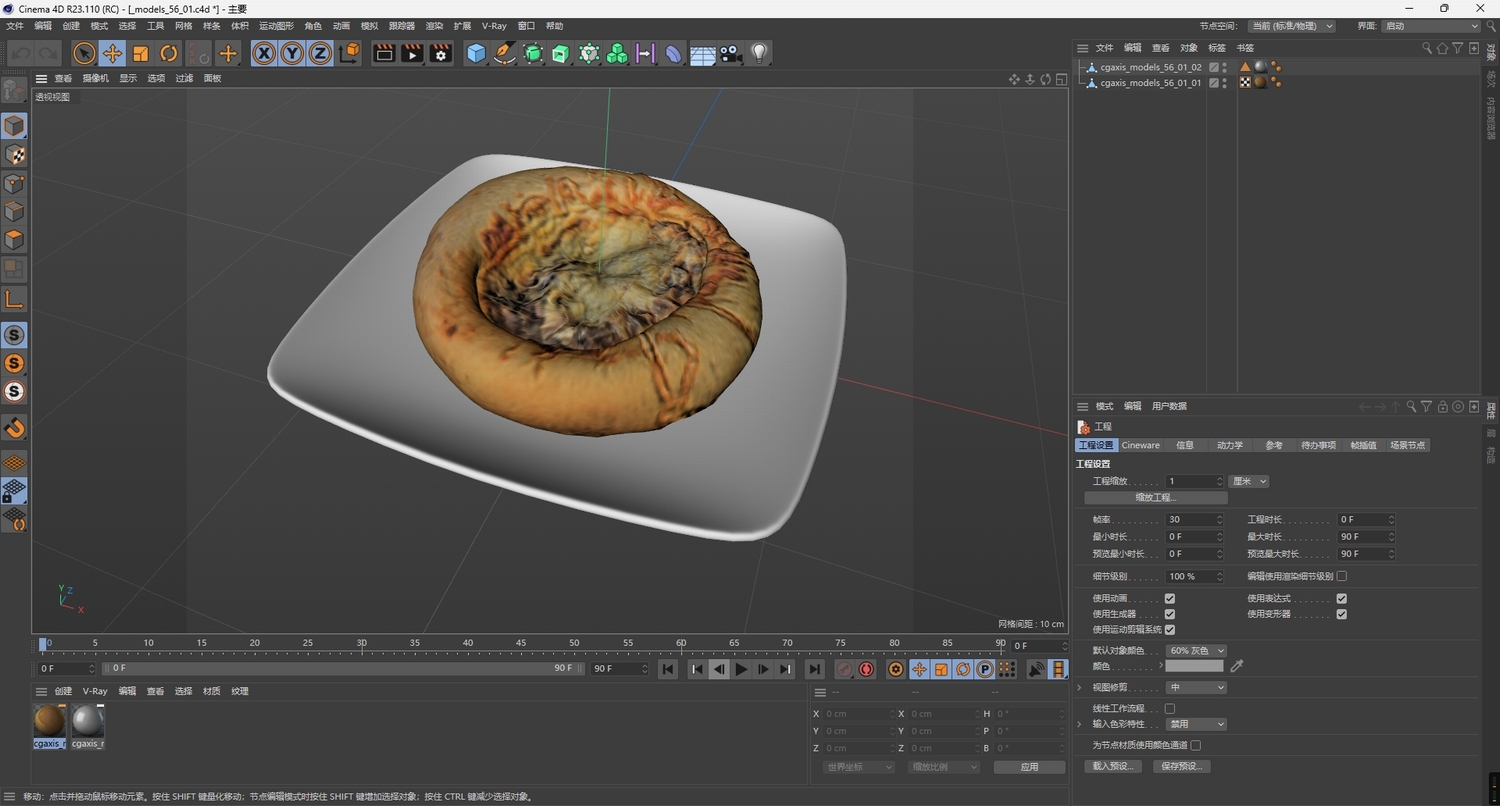Click the default object color swatch
This screenshot has width=1500, height=806.
point(1194,666)
